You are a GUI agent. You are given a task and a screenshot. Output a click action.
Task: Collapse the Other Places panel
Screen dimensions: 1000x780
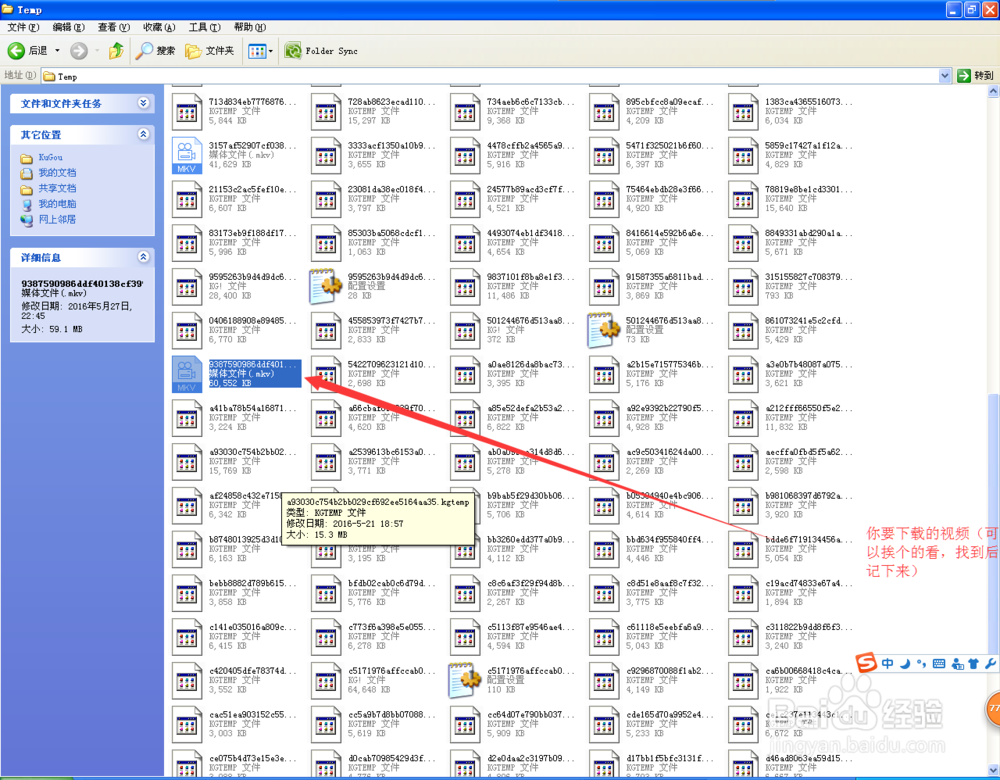click(143, 134)
